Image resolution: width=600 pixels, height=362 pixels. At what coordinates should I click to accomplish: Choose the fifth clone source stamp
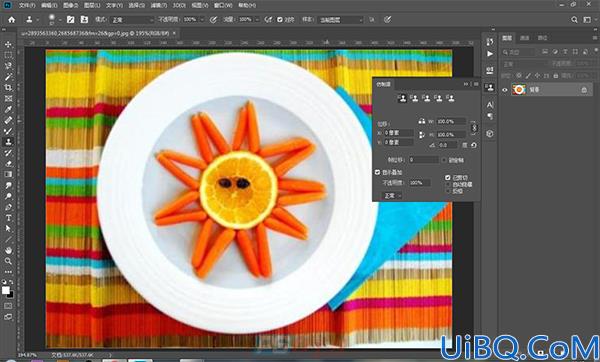[x=450, y=99]
